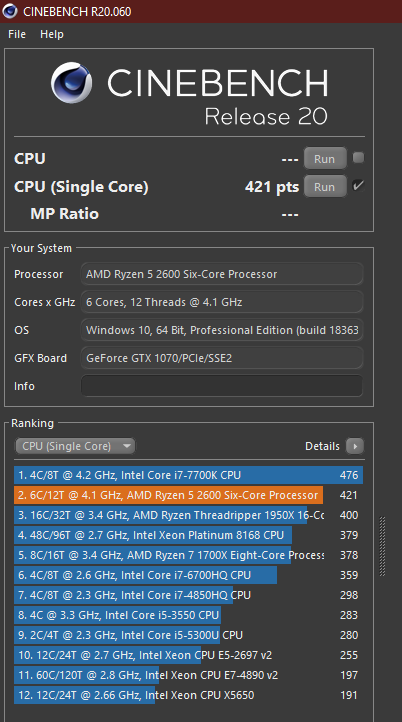Screen dimensions: 402x722
Task: Open the Help menu
Action: pyautogui.click(x=52, y=34)
